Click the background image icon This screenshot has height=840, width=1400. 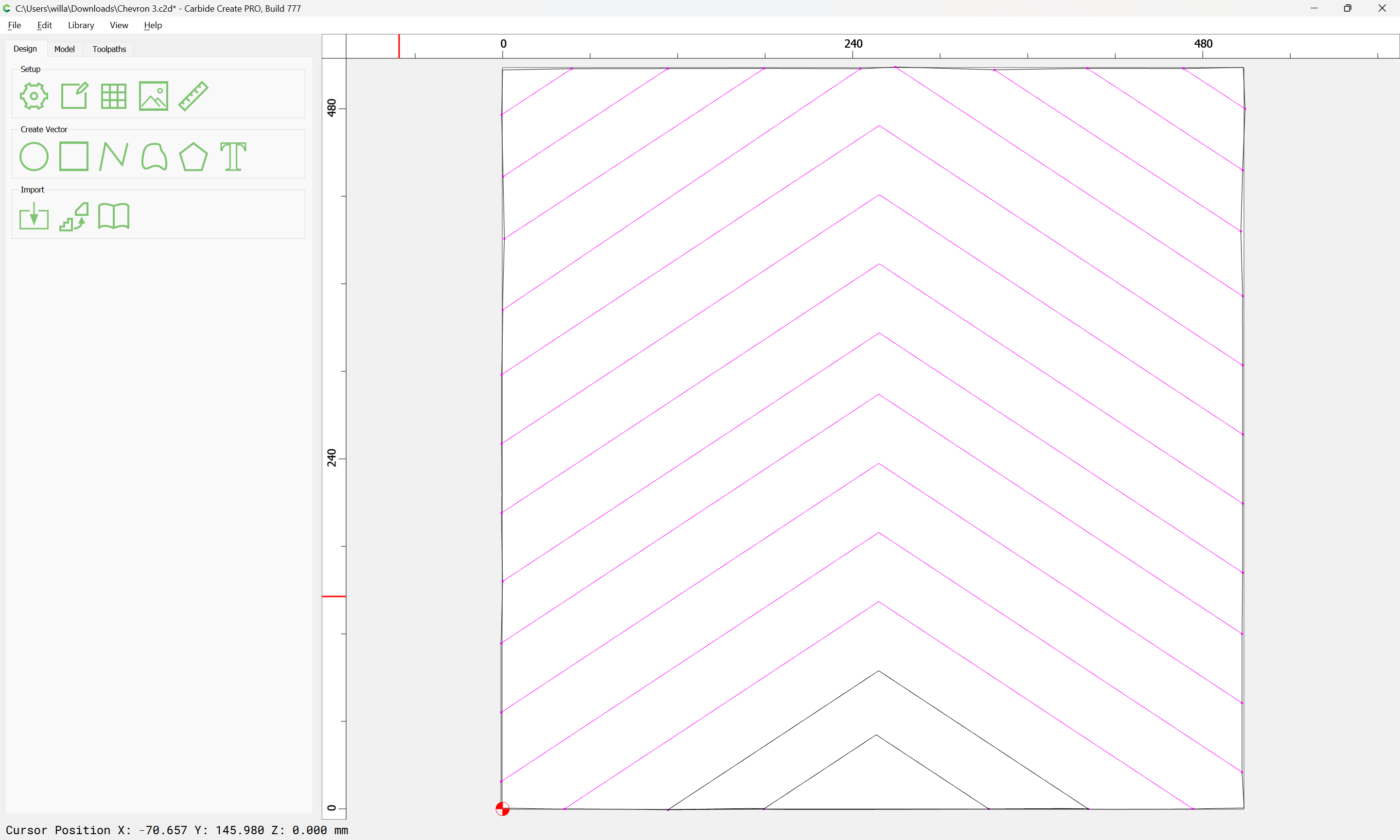[153, 96]
